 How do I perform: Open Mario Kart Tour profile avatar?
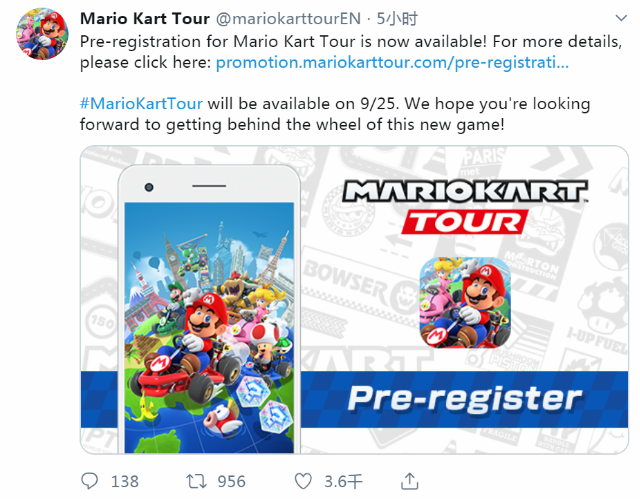(42, 34)
